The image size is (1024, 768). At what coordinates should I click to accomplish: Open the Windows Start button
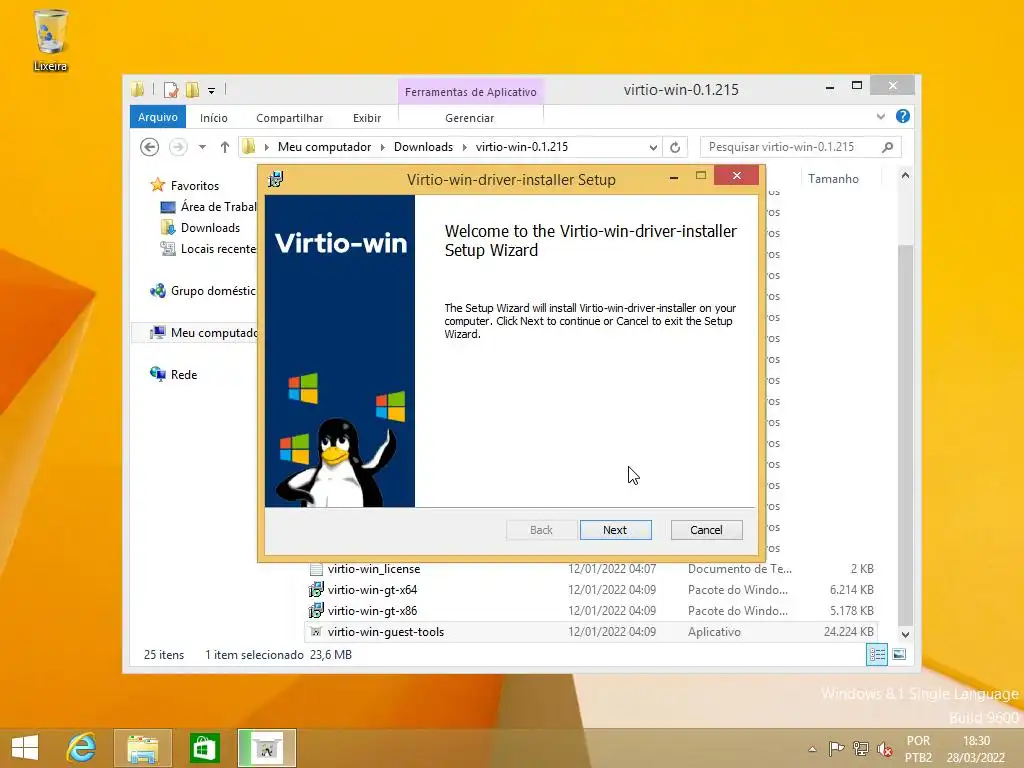pyautogui.click(x=25, y=748)
